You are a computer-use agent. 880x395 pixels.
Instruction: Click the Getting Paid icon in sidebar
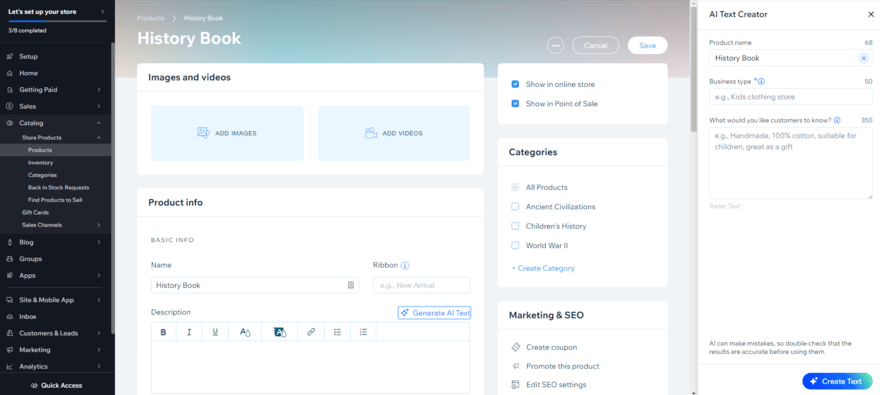click(x=10, y=90)
